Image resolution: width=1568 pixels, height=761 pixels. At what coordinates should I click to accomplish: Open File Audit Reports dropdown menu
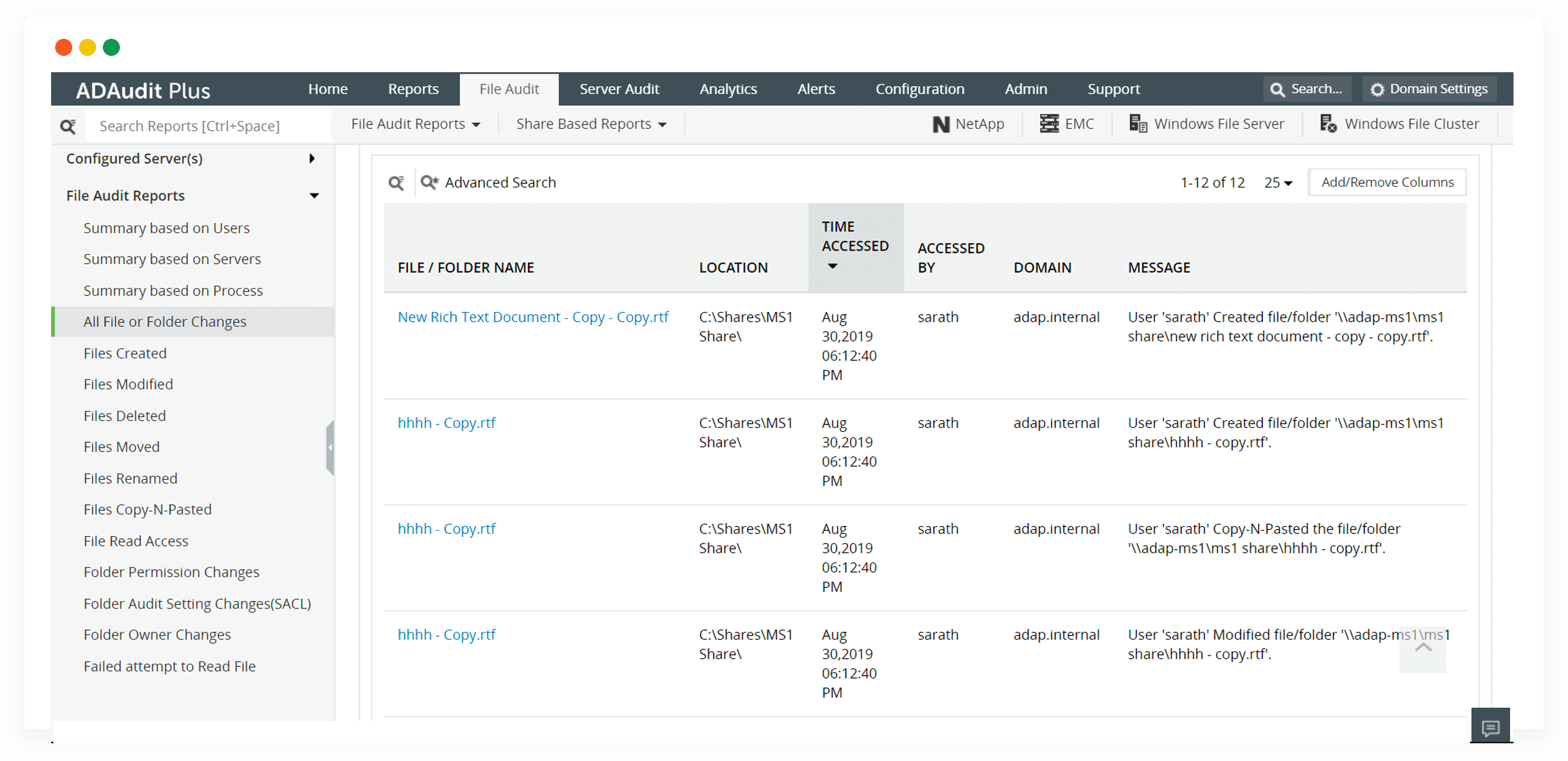click(x=415, y=124)
